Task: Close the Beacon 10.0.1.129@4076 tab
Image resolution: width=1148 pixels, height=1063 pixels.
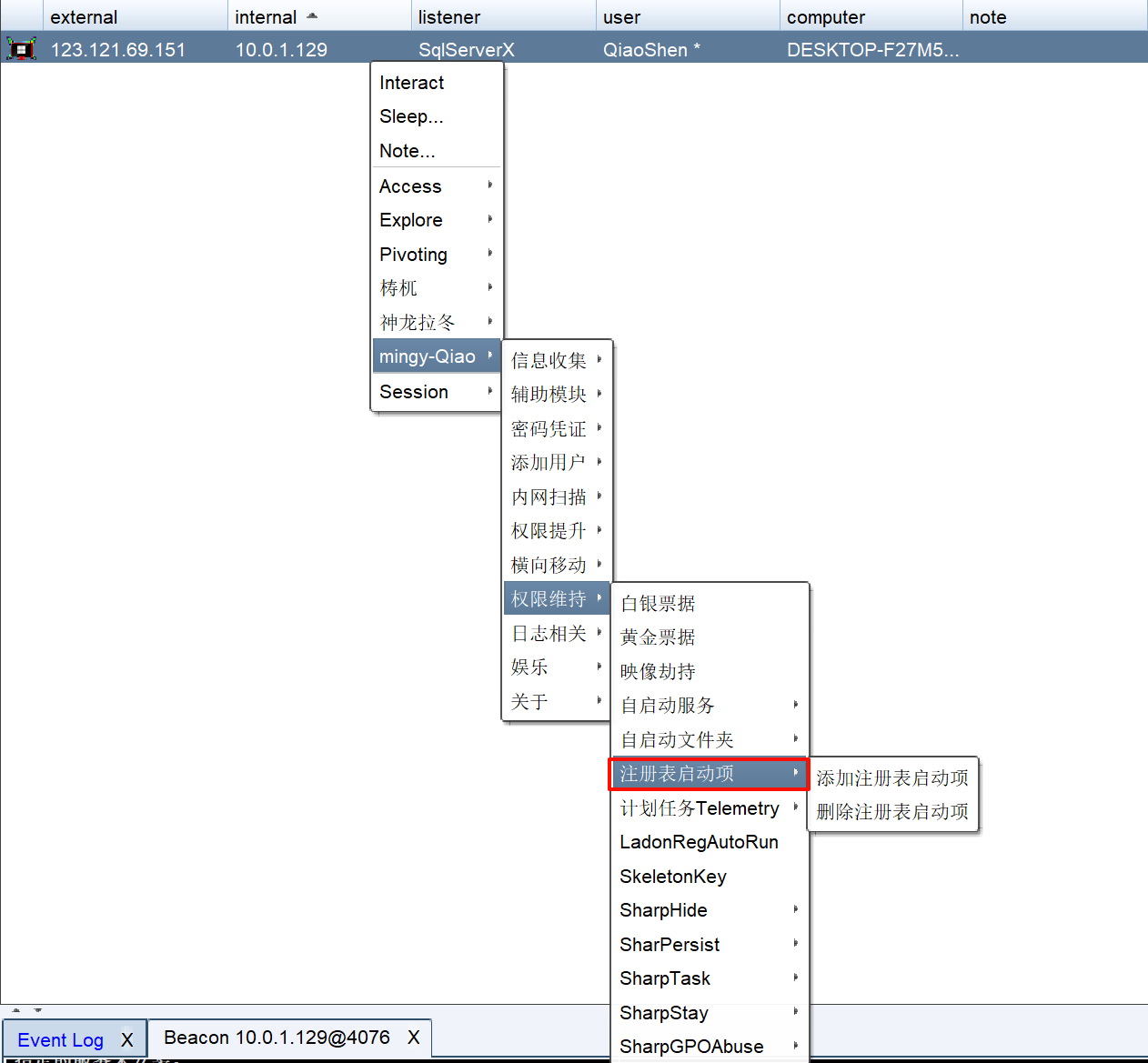Action: pos(414,1038)
